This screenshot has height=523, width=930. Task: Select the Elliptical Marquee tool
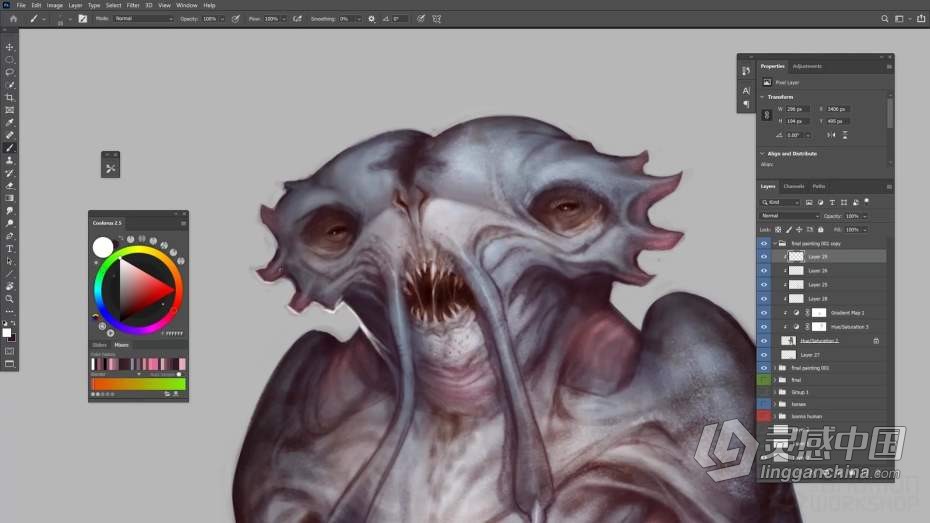[x=9, y=59]
